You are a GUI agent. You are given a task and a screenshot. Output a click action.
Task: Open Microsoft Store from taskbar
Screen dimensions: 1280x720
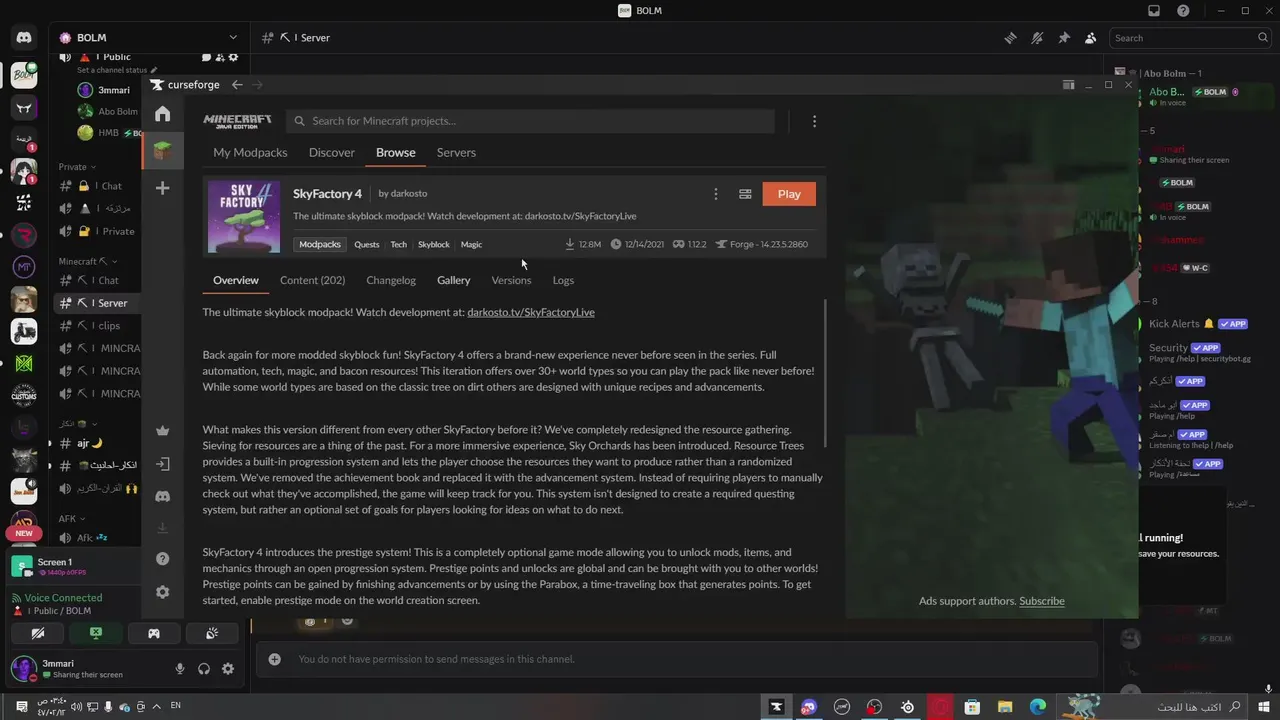[972, 706]
